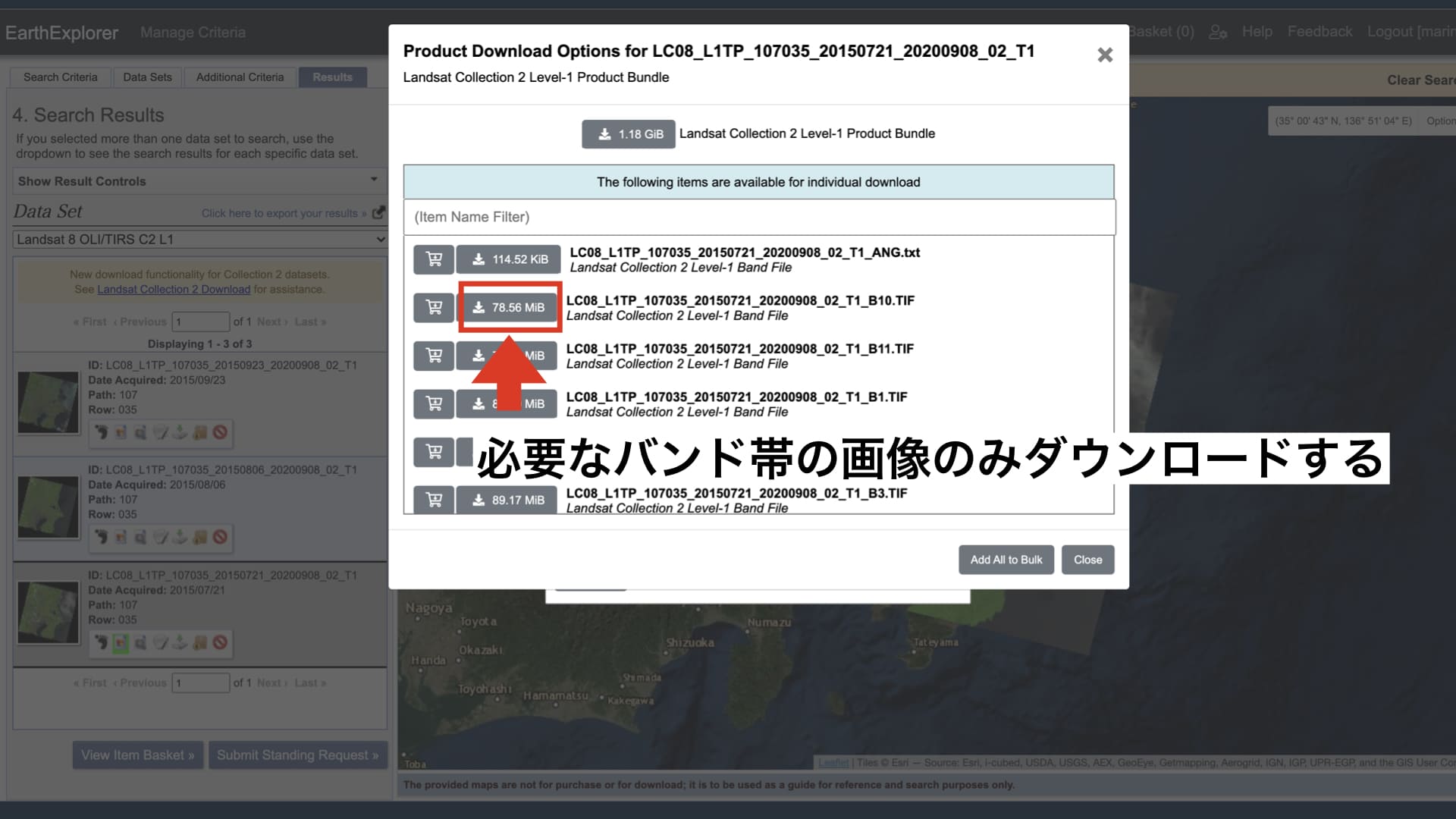Compare browse for the 20150923 scene
This screenshot has height=819, width=1456.
(140, 432)
